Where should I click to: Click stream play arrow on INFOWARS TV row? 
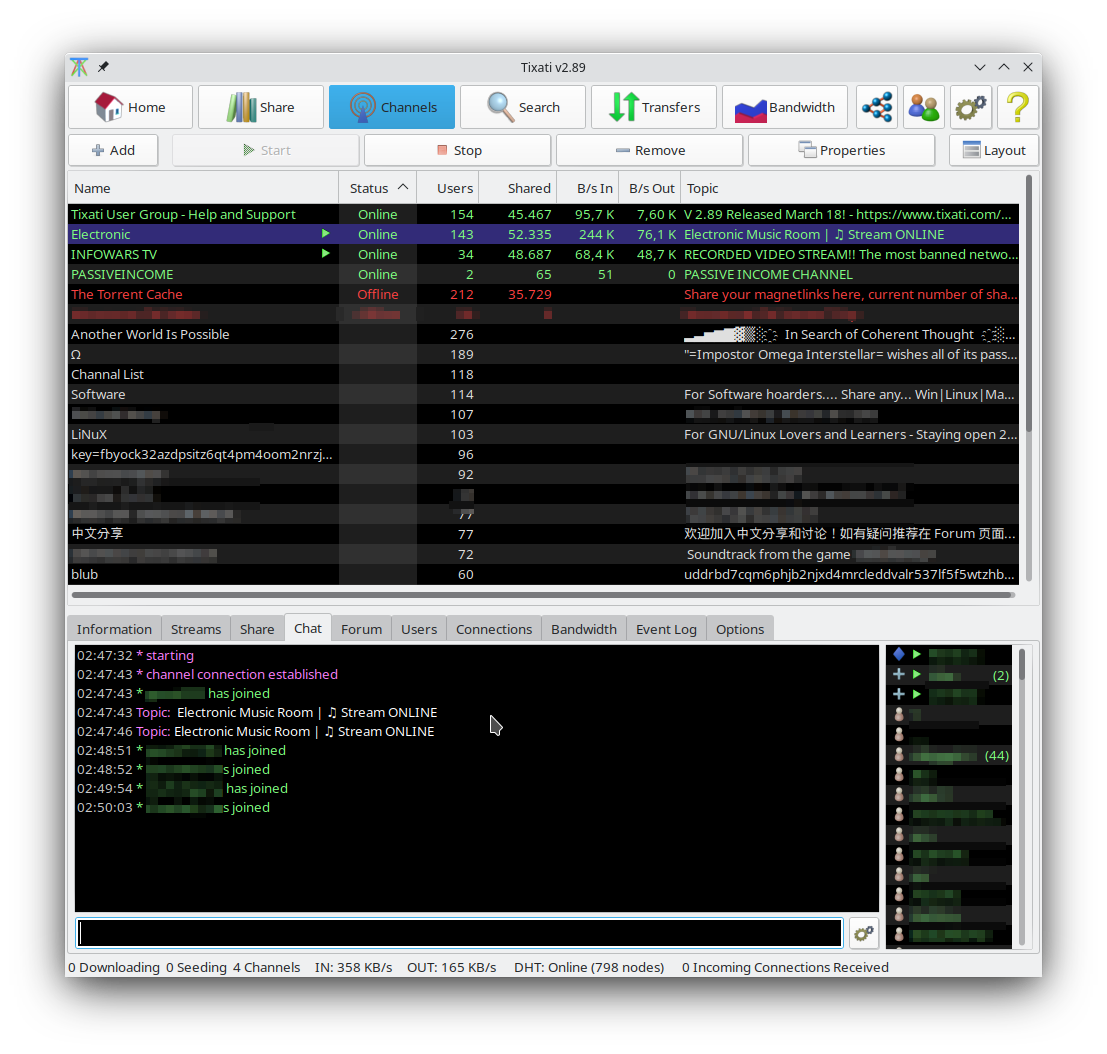click(325, 253)
